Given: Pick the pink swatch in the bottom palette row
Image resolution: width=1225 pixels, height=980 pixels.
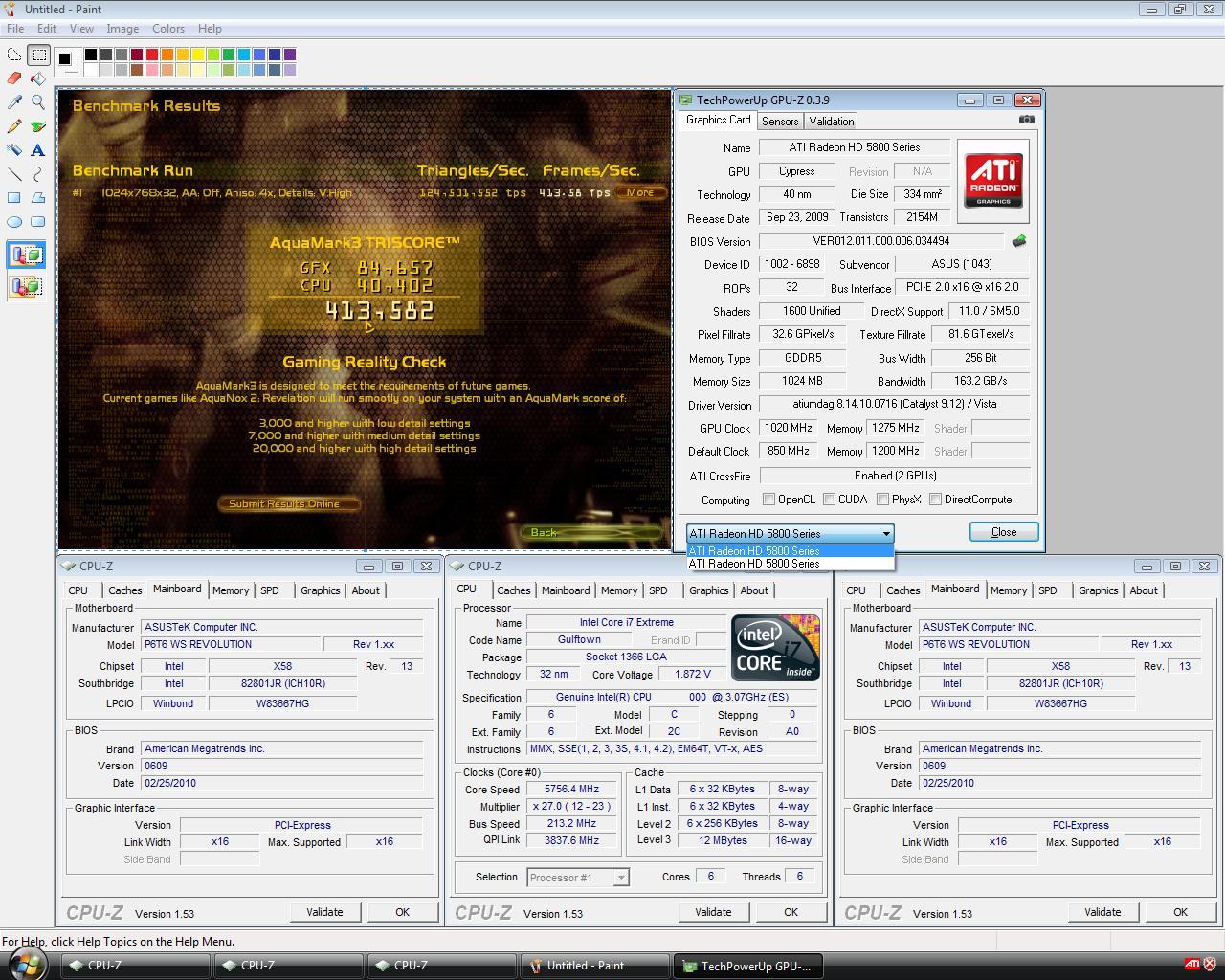Looking at the screenshot, I should pos(152,69).
